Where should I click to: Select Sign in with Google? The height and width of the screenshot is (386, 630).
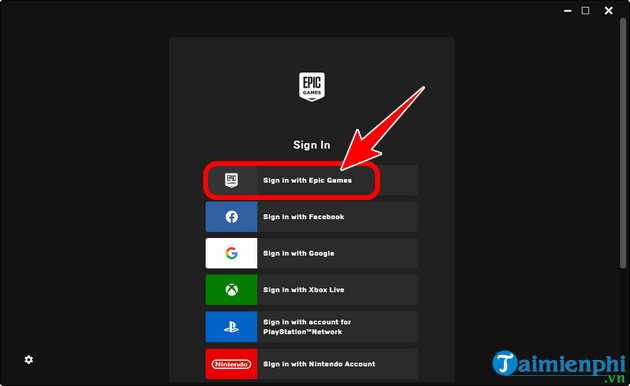(312, 253)
